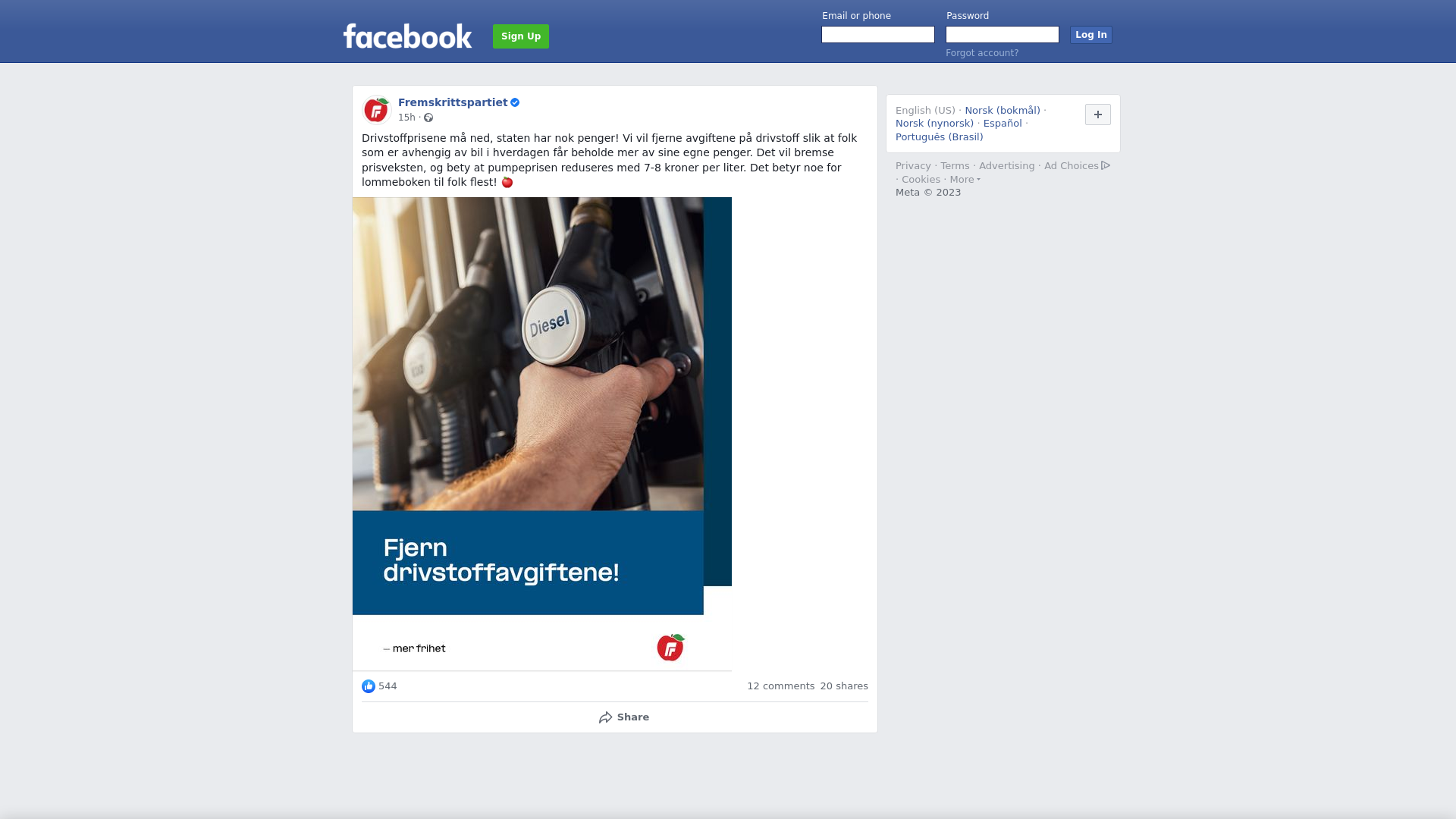Expand the More footer dropdown
The width and height of the screenshot is (1456, 819).
pos(965,180)
